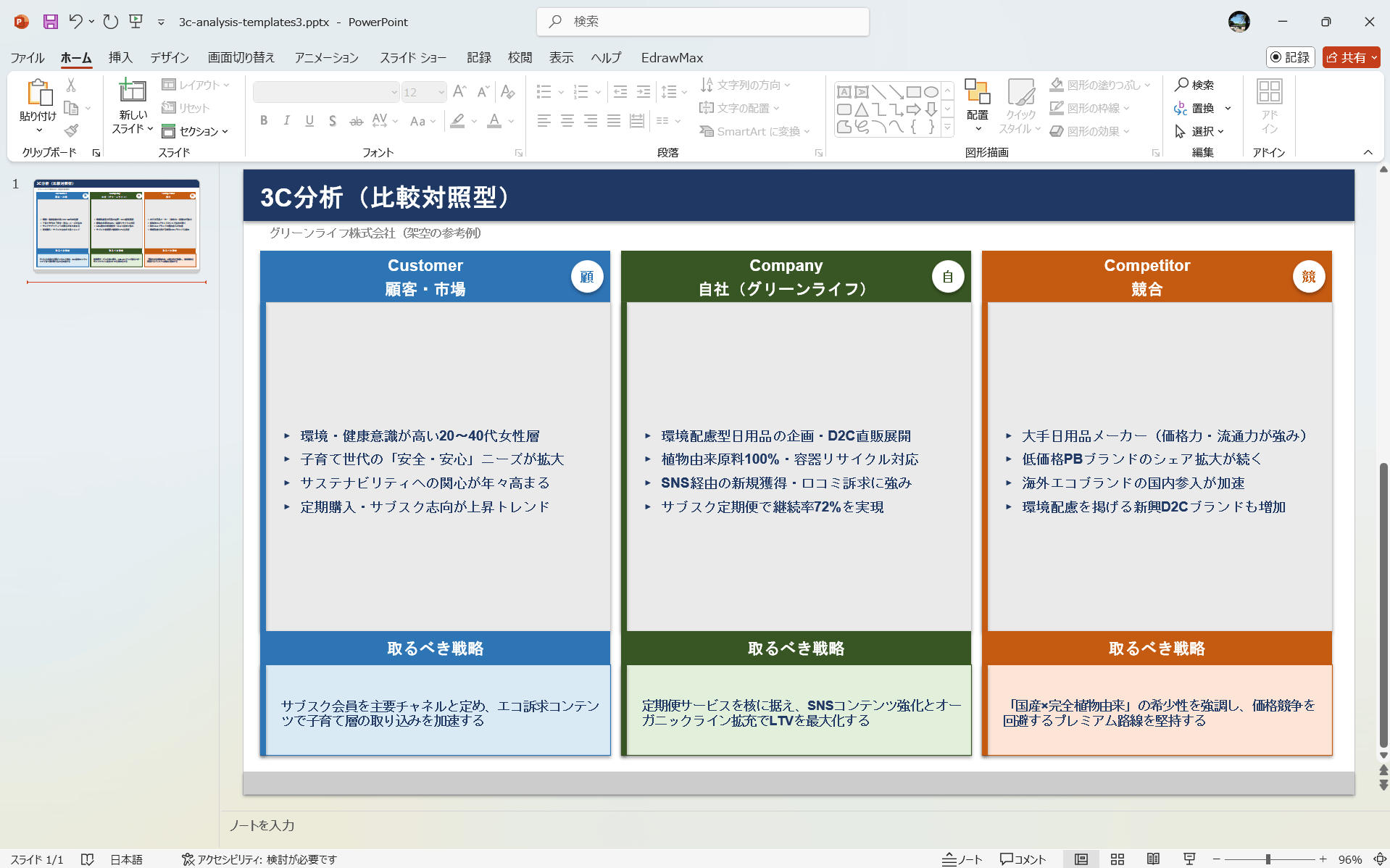The width and height of the screenshot is (1390, 868).
Task: Toggle justify text alignment
Action: [x=614, y=121]
